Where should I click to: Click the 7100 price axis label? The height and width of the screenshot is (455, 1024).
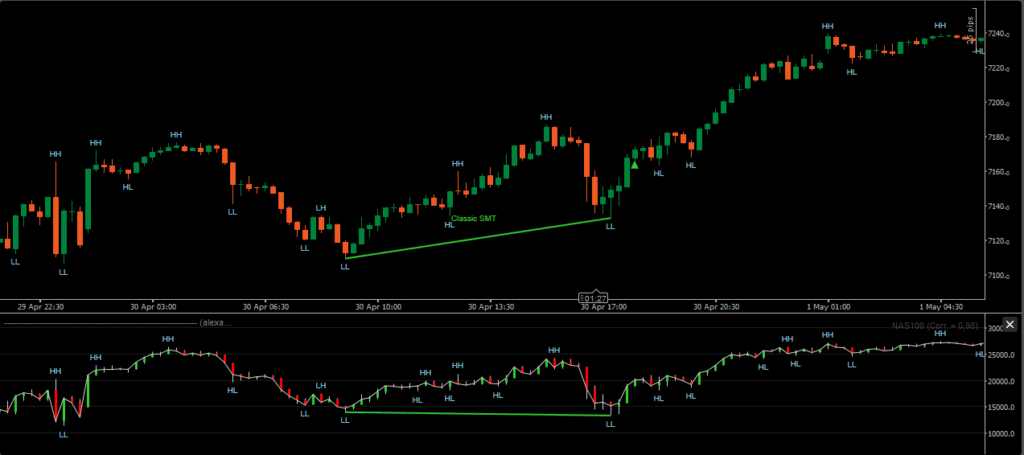tap(1000, 275)
